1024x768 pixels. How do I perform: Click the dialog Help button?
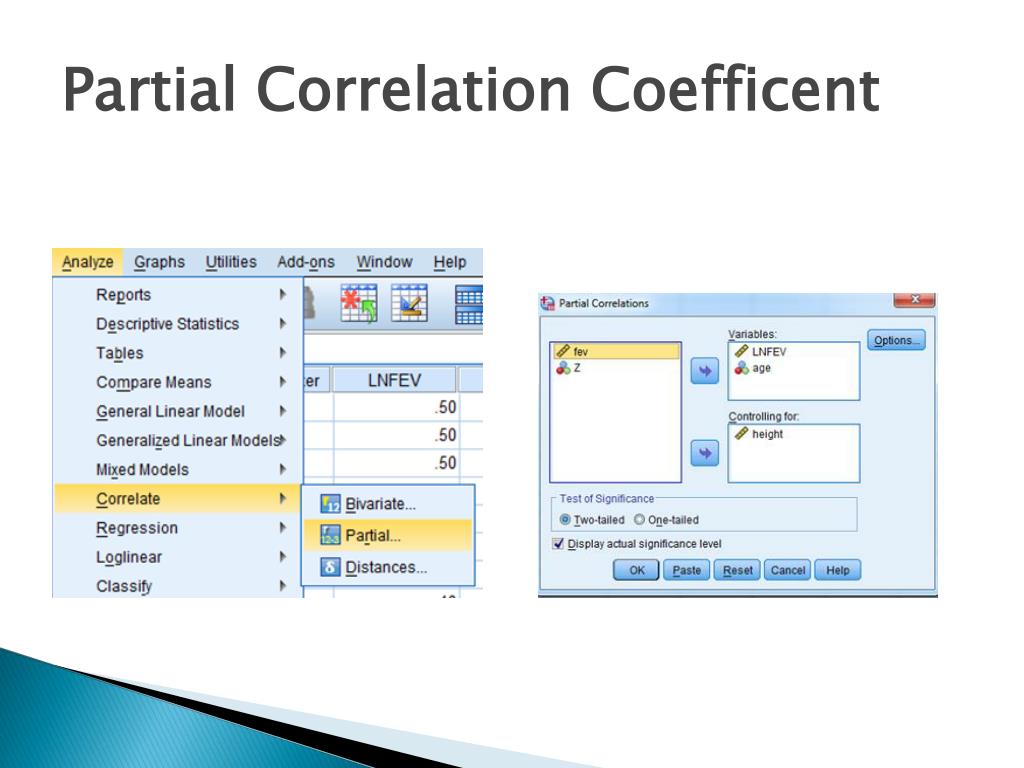[838, 570]
